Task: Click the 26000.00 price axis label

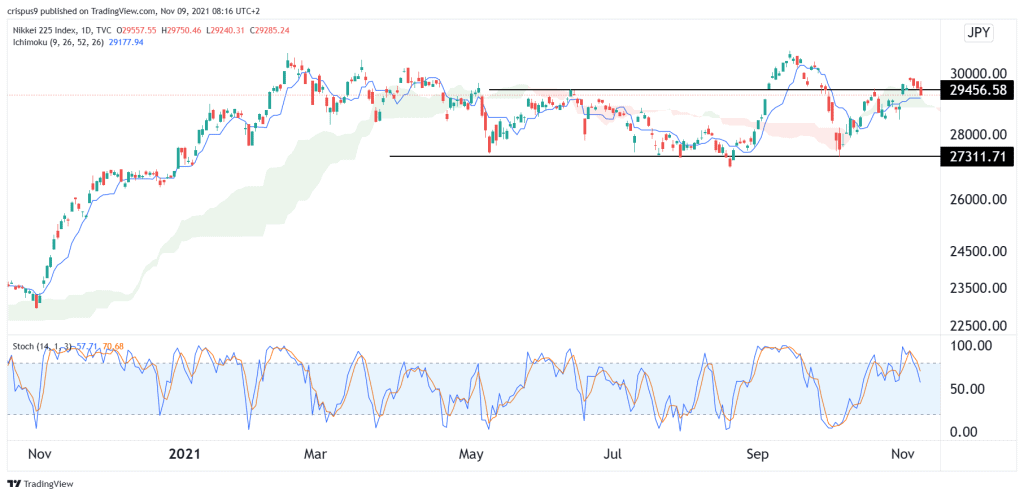Action: pyautogui.click(x=977, y=200)
